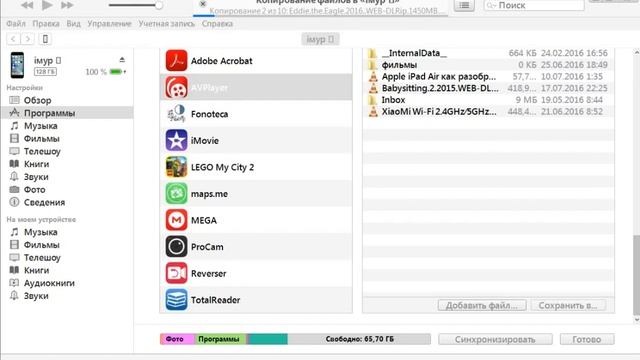Open the Правка menu

click(46, 24)
